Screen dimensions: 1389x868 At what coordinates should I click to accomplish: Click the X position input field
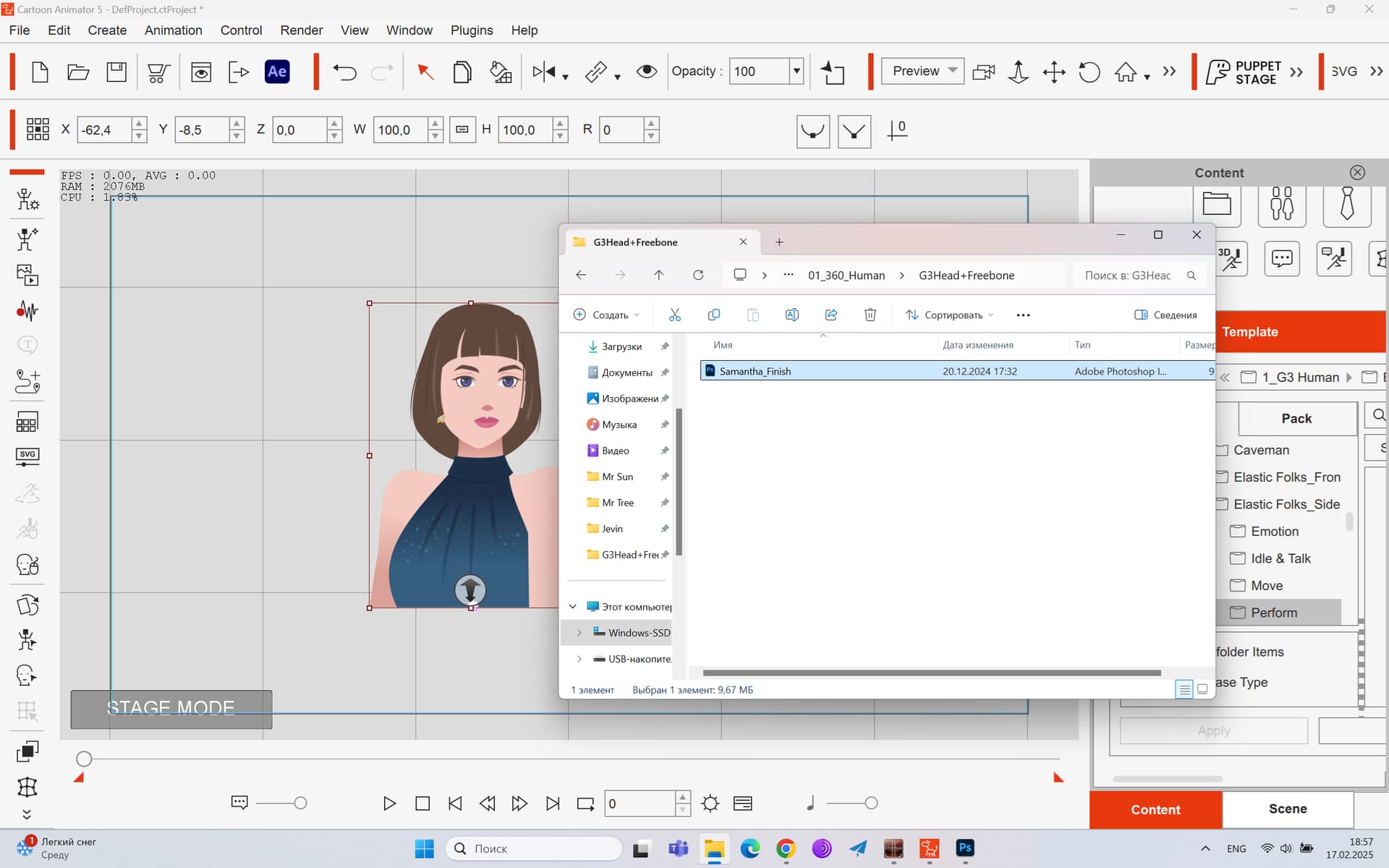[x=105, y=130]
